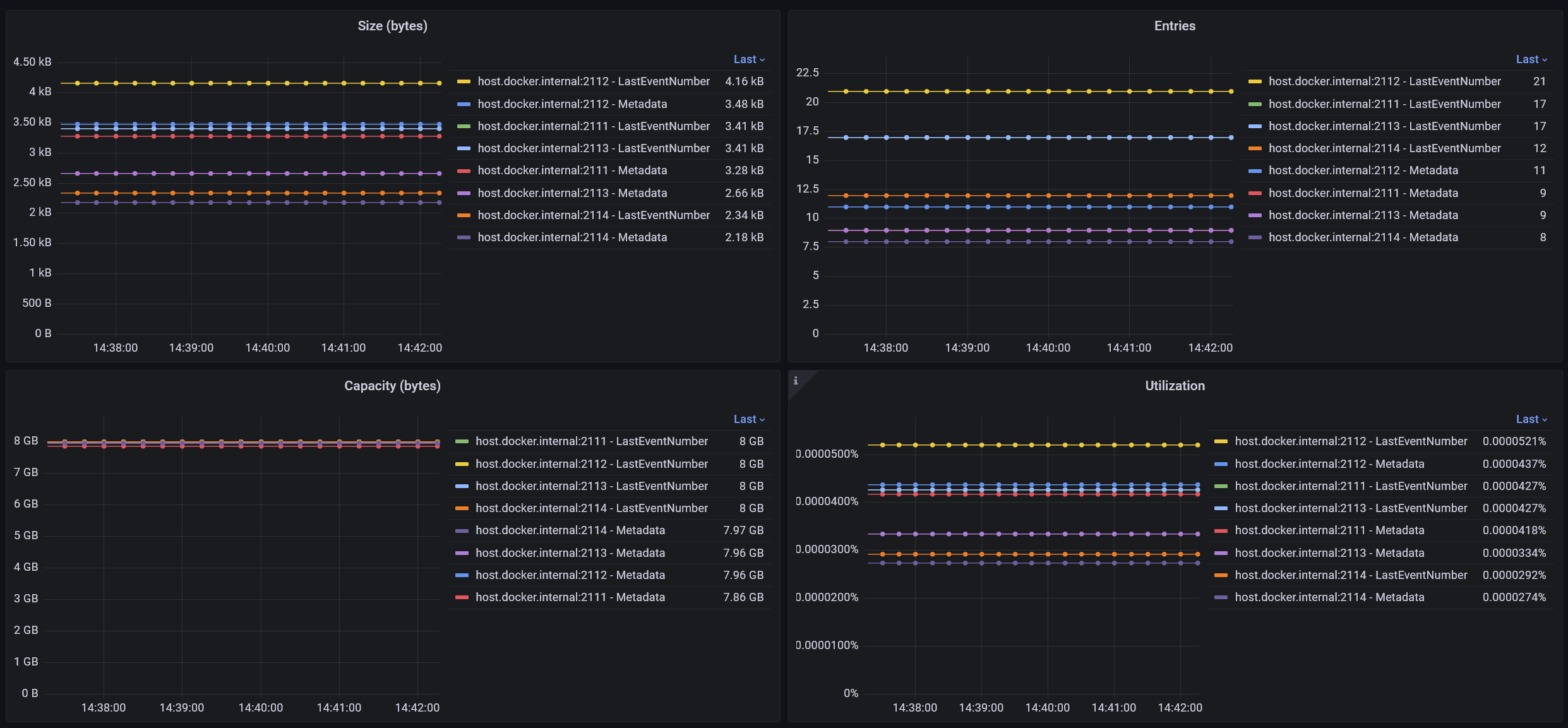Viewport: 1568px width, 728px height.
Task: Click yellow swatch for 2112 LastEventNumber in Size legend
Action: point(464,81)
